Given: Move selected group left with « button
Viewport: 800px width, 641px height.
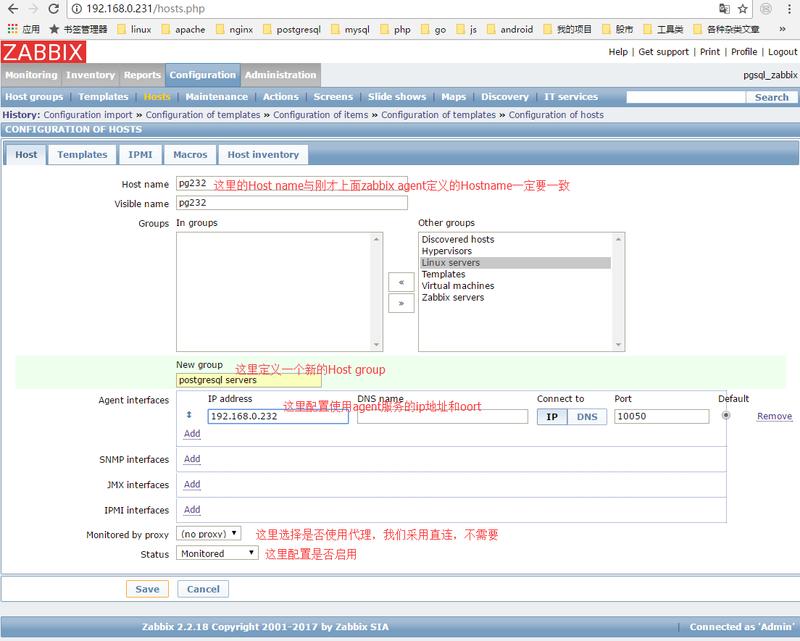Looking at the screenshot, I should click(x=401, y=283).
